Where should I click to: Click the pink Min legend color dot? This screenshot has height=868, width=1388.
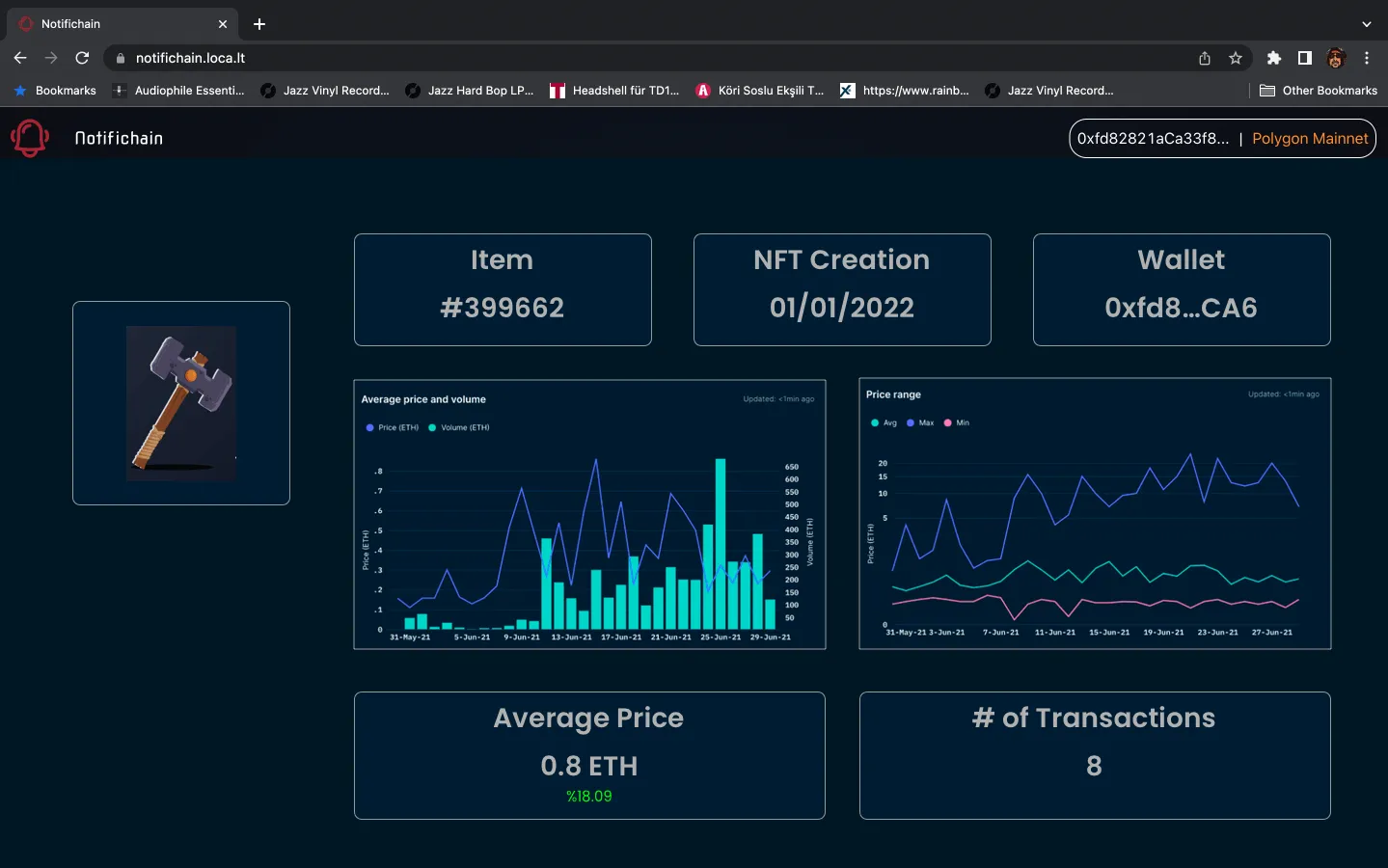point(948,422)
